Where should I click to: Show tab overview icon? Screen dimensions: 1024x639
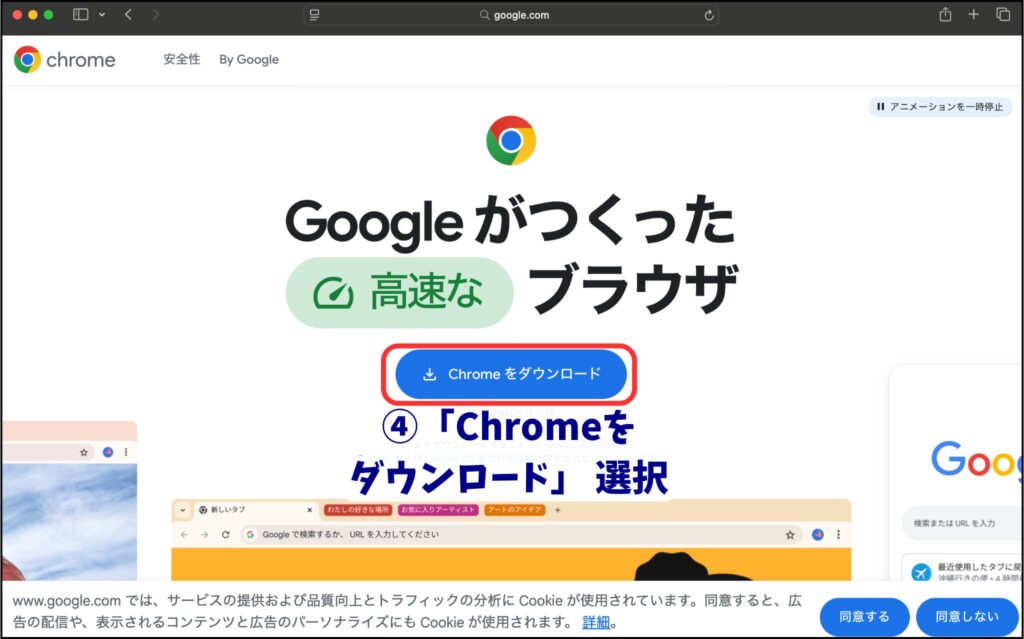(x=1002, y=14)
